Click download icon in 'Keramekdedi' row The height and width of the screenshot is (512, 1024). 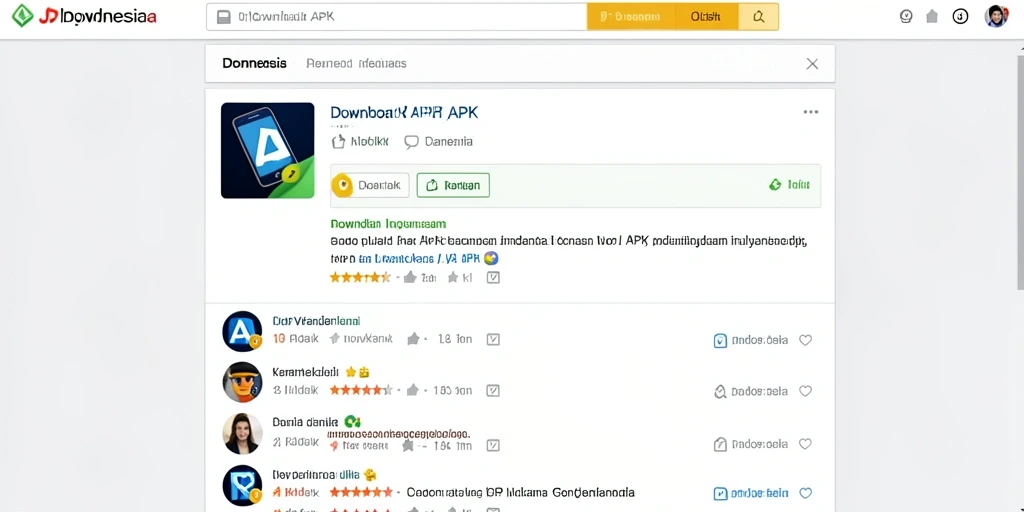720,391
